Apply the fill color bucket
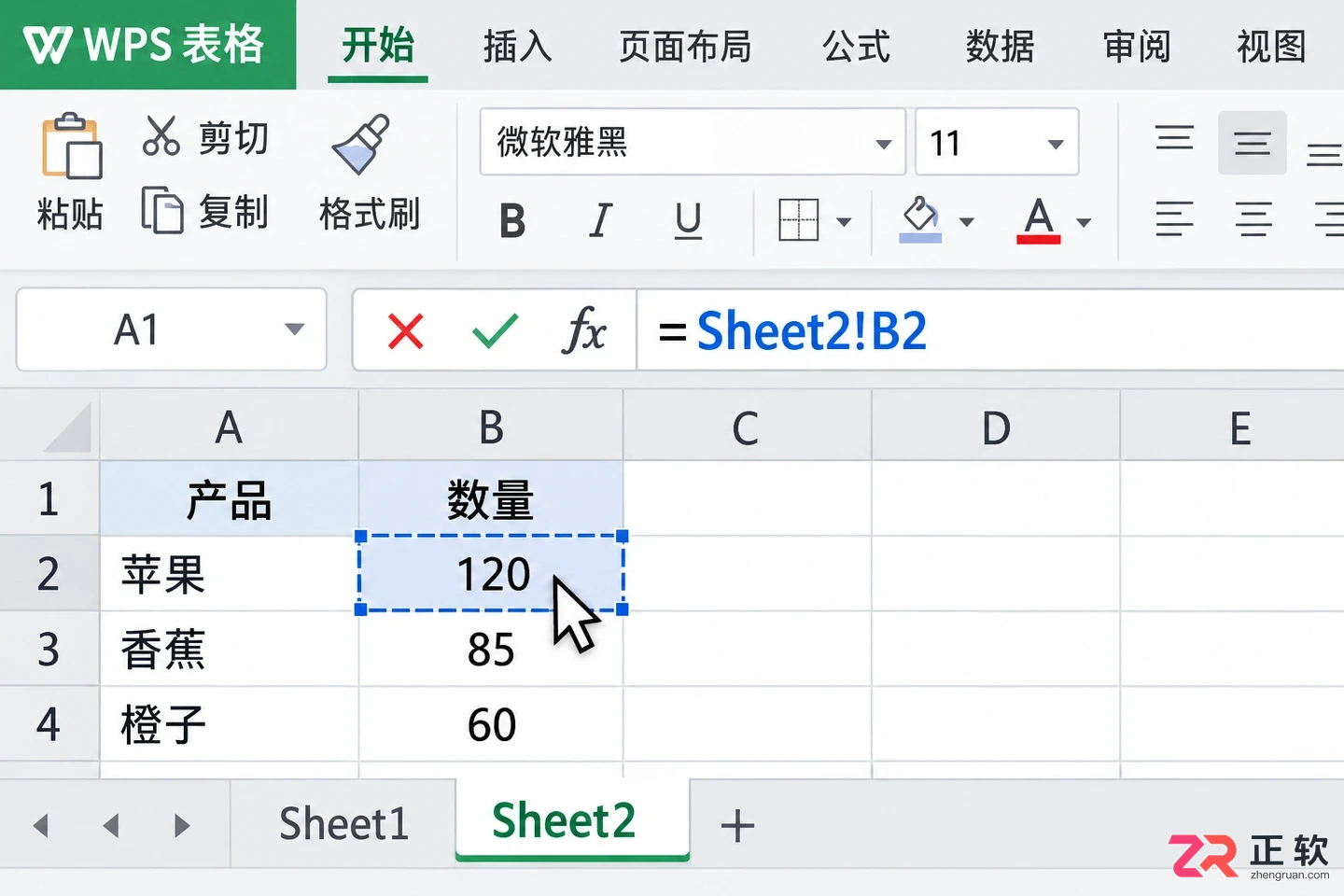 pyautogui.click(x=920, y=219)
